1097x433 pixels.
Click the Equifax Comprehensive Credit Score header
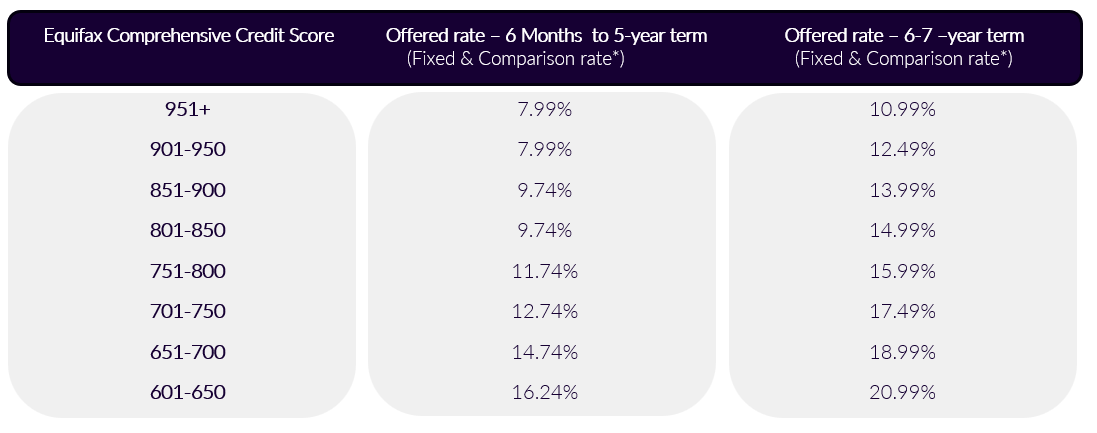pos(188,36)
